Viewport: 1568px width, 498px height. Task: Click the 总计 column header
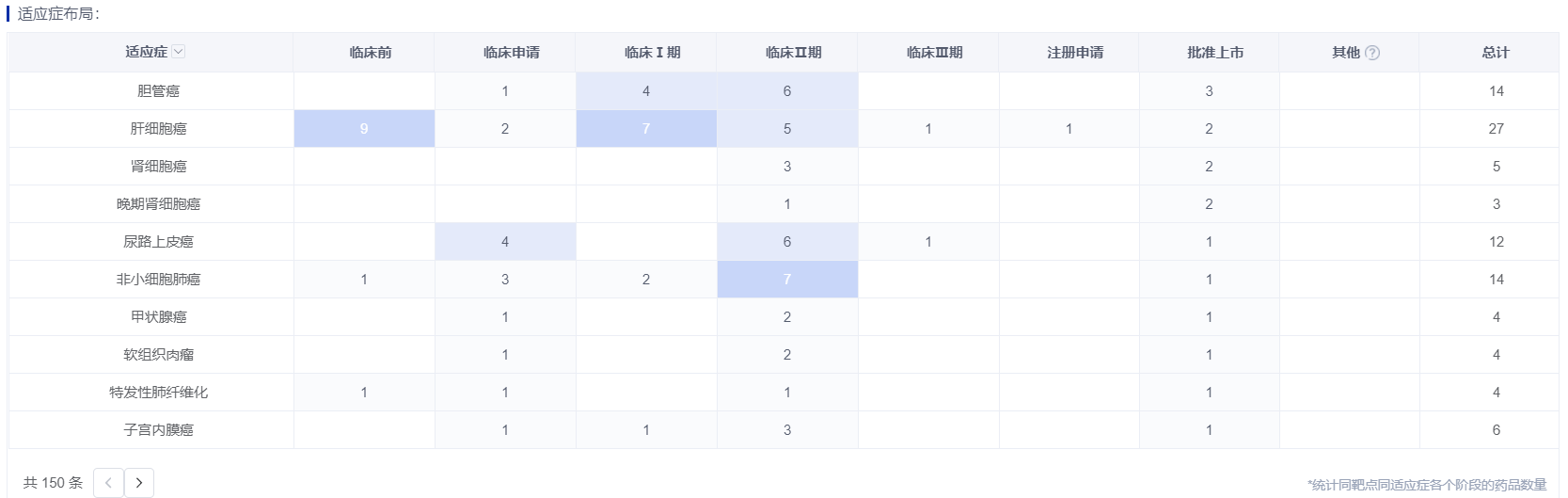1496,53
